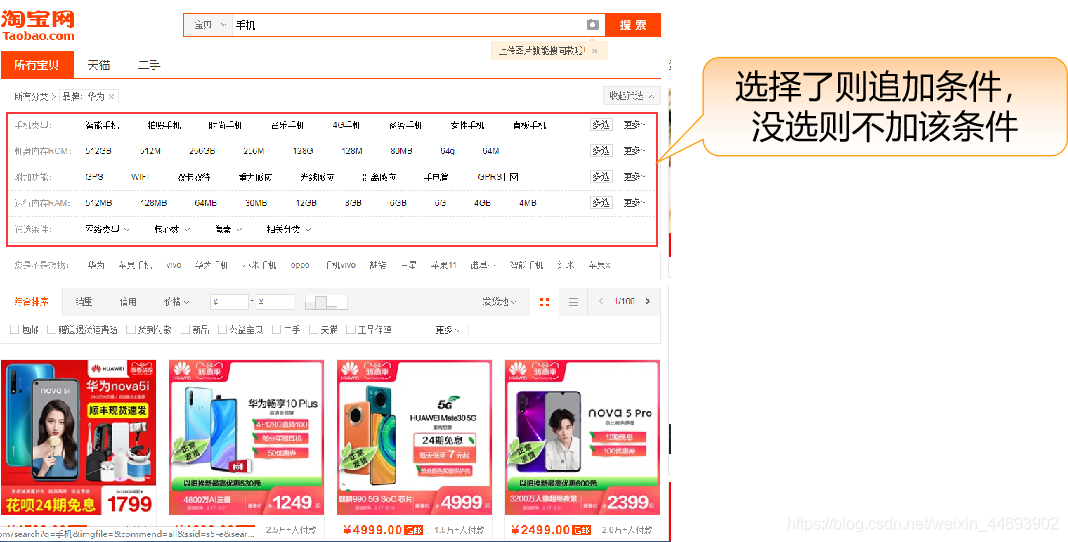Image resolution: width=1068 pixels, height=542 pixels.
Task: Filter additional features by GPS
Action: point(94,176)
